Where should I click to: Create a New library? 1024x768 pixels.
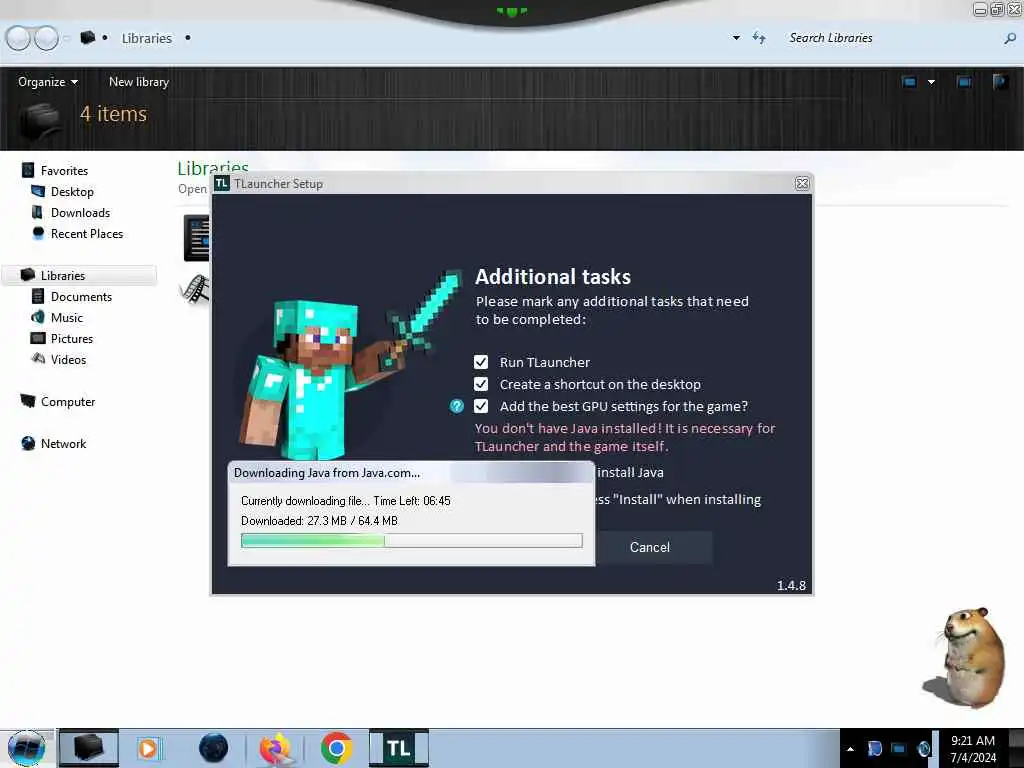pos(138,82)
